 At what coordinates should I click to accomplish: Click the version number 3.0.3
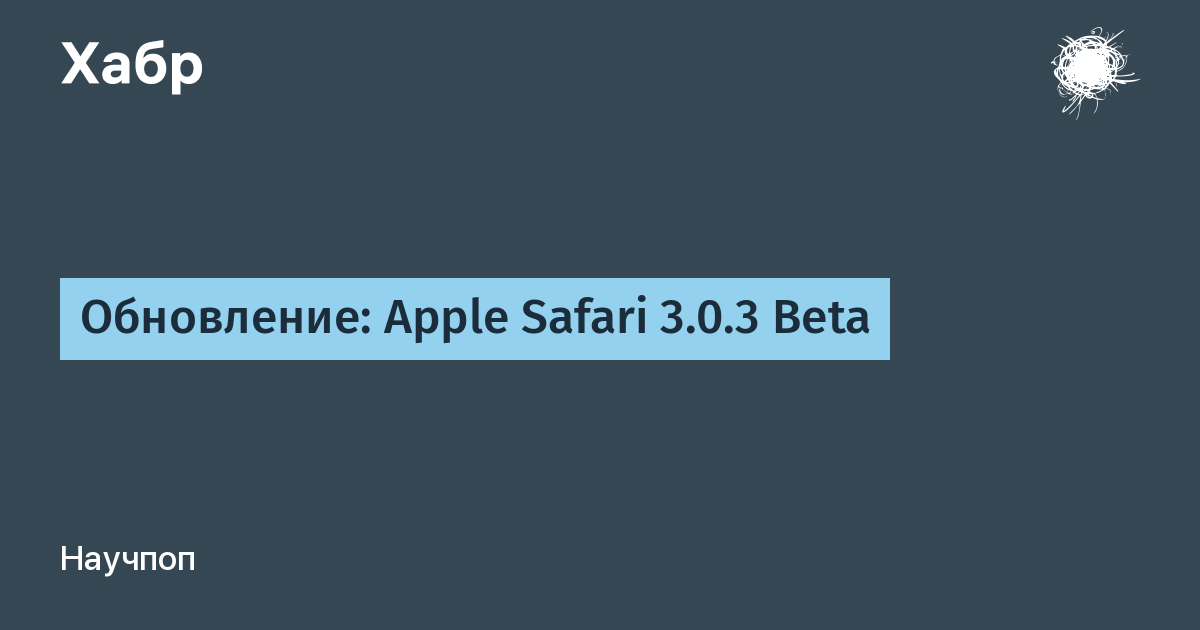click(x=706, y=318)
